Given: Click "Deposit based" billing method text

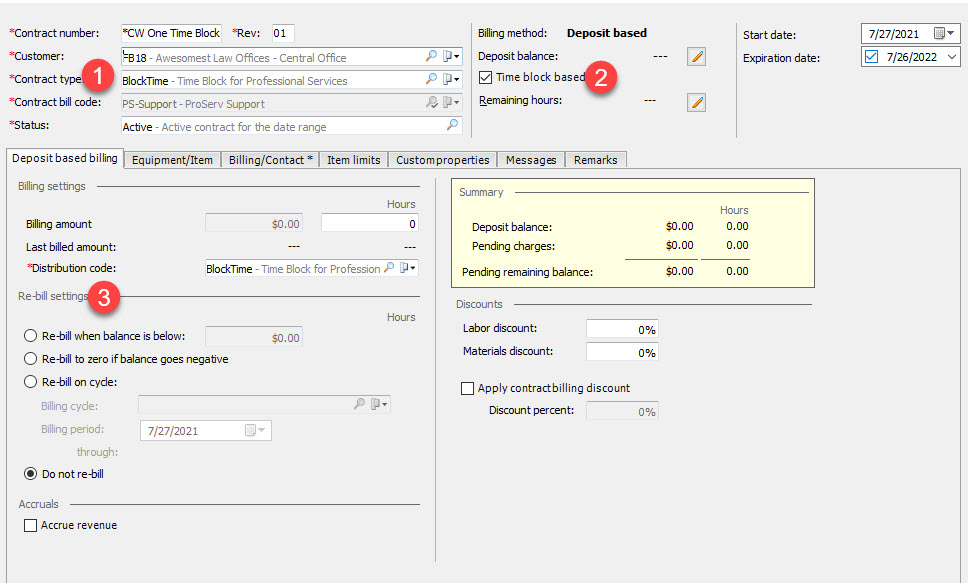Looking at the screenshot, I should [x=607, y=33].
